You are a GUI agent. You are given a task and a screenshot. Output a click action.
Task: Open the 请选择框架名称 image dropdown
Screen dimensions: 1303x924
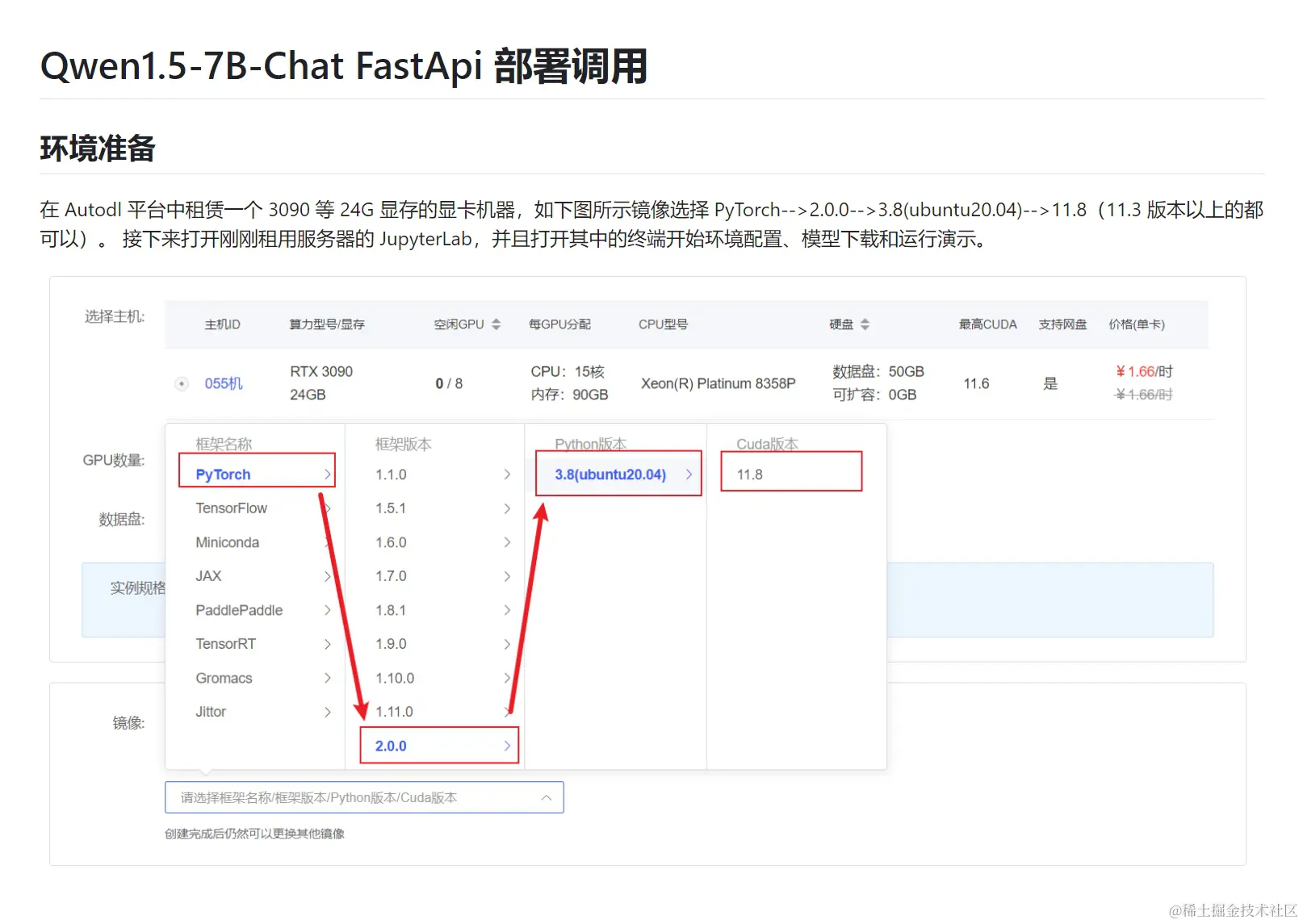[364, 797]
